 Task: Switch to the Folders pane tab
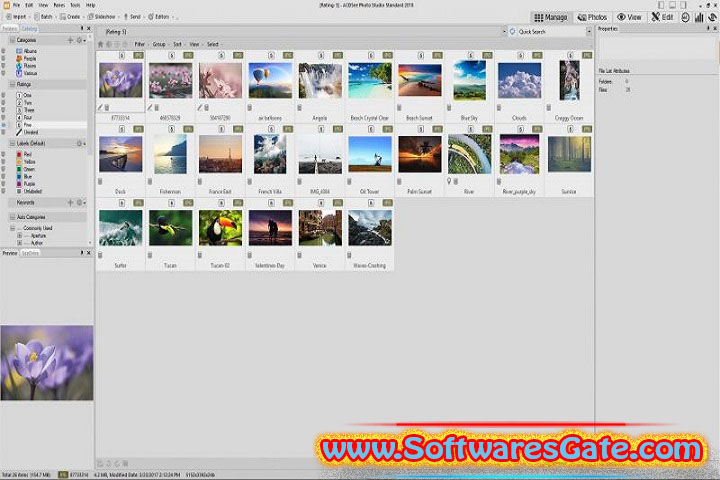[9, 28]
